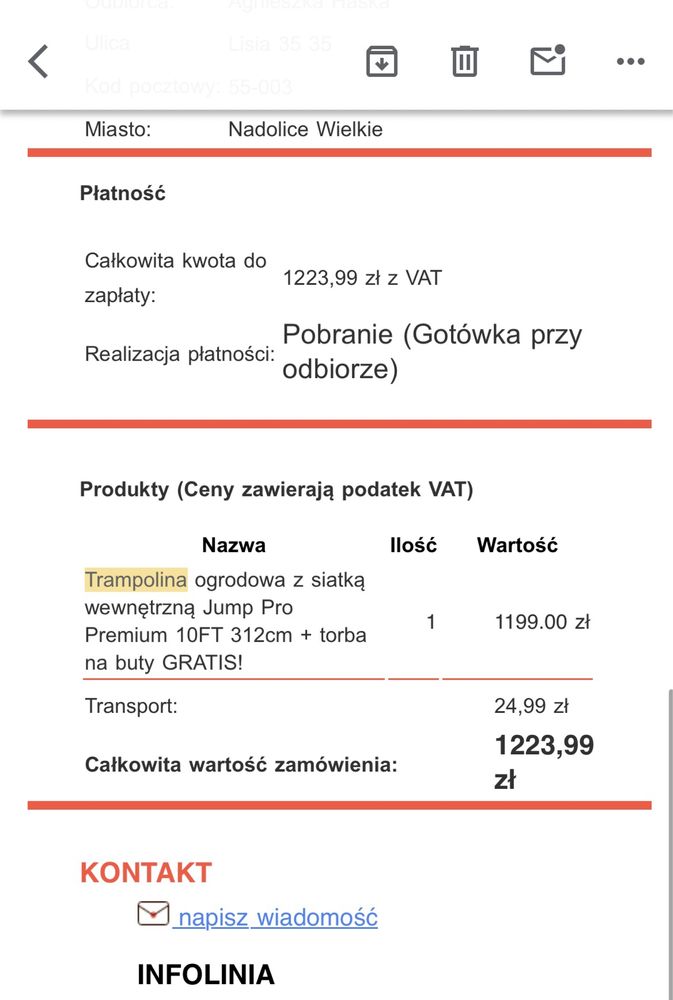Click the vertical scrollbar on right edge
The image size is (673, 1000).
[669, 842]
